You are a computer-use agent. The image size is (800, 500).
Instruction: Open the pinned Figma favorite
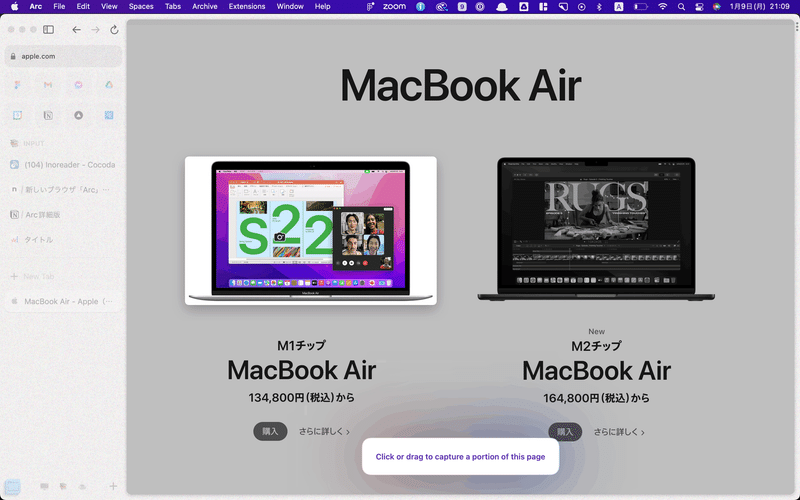[17, 85]
